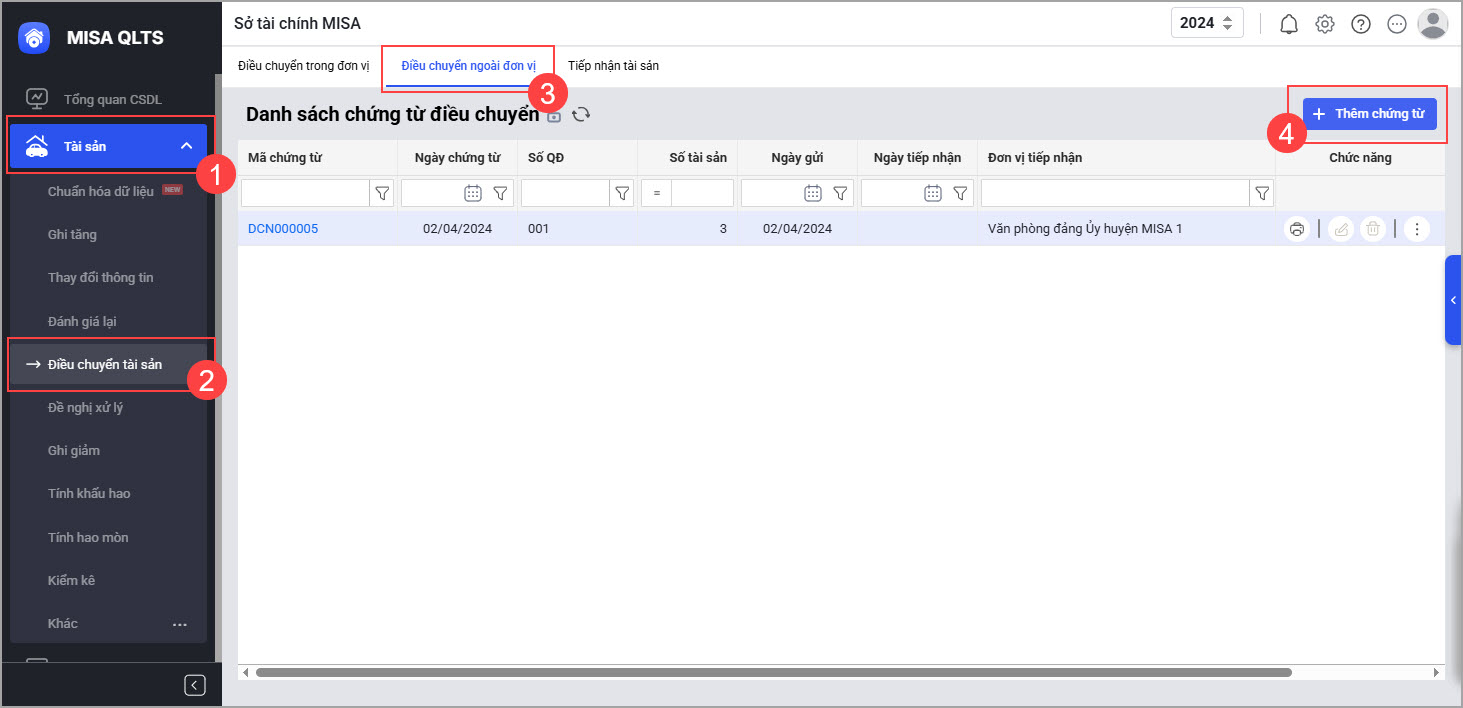Delete voucher DCN000005 with trash icon

(x=1374, y=229)
